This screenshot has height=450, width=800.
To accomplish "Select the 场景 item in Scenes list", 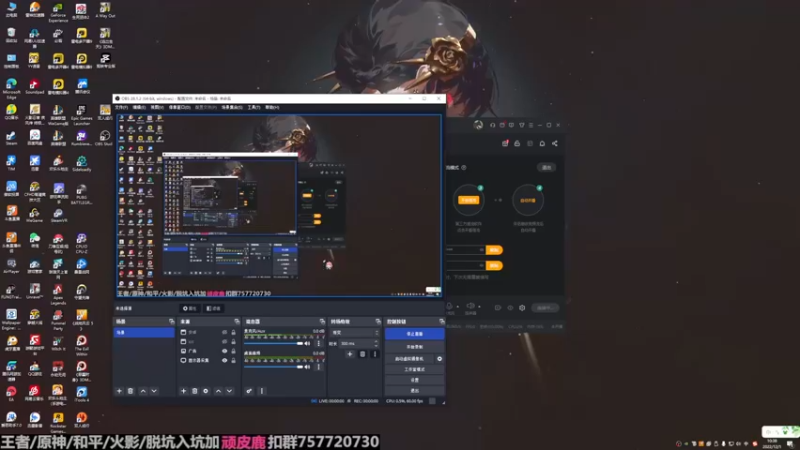I will (144, 333).
